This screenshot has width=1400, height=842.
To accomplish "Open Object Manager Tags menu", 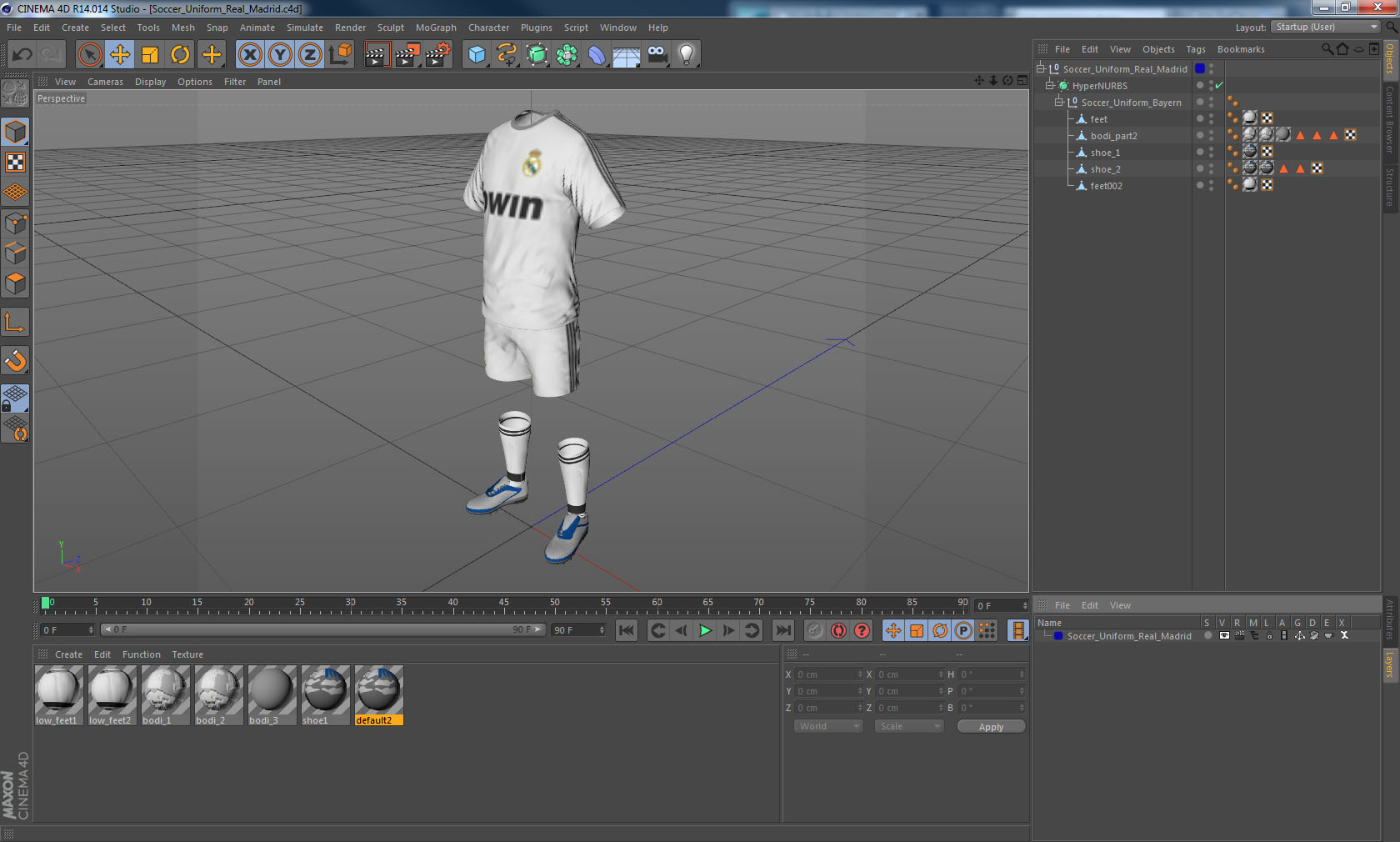I will tap(1196, 49).
